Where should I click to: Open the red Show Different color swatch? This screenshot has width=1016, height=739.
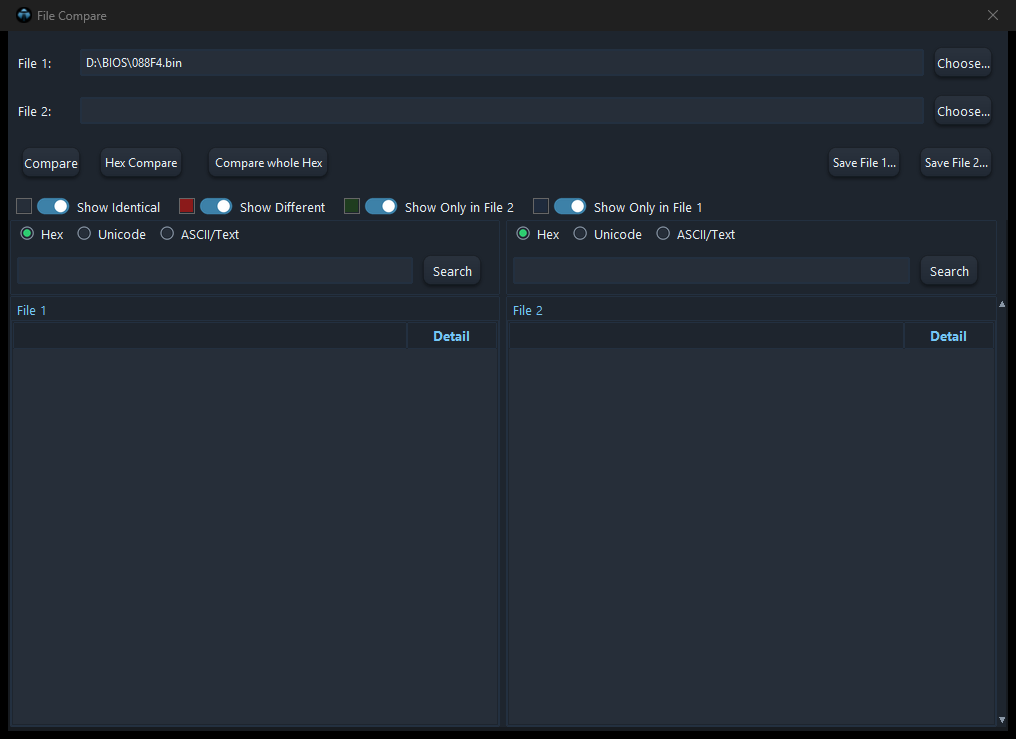pos(187,206)
